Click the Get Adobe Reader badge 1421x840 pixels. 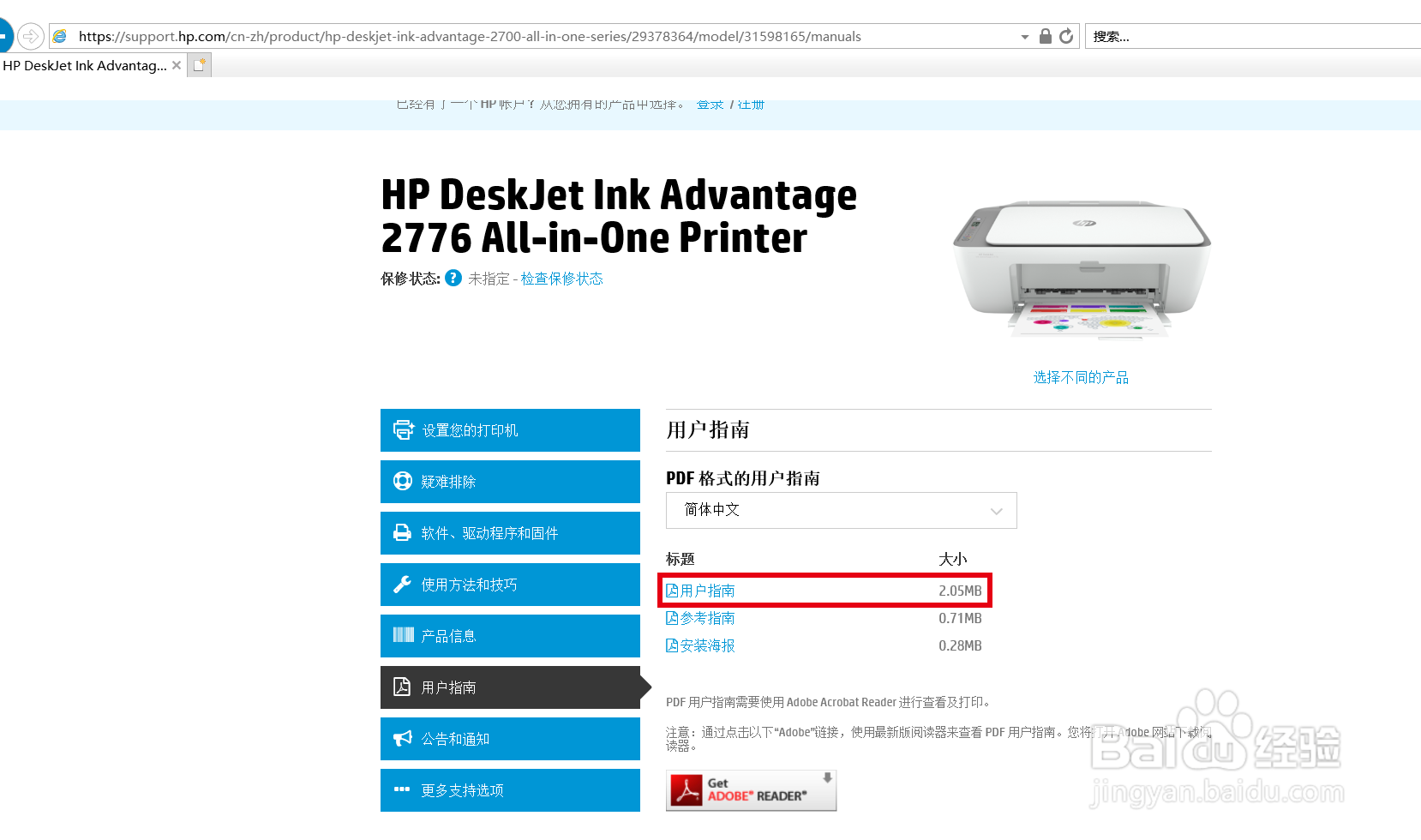click(751, 789)
